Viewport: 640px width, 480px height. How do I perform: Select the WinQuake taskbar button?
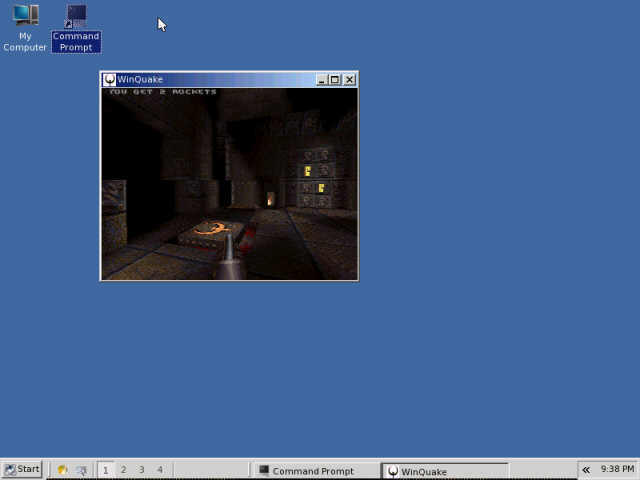pyautogui.click(x=446, y=470)
